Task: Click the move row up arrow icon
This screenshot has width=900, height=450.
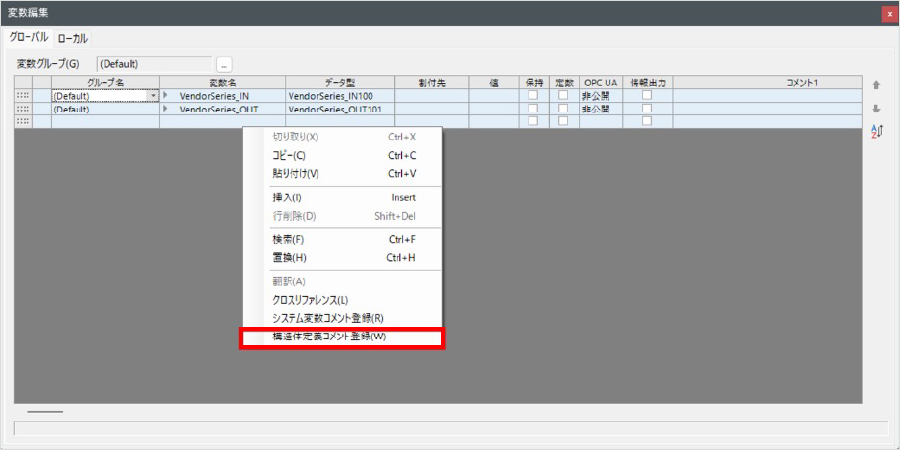Action: tap(876, 86)
